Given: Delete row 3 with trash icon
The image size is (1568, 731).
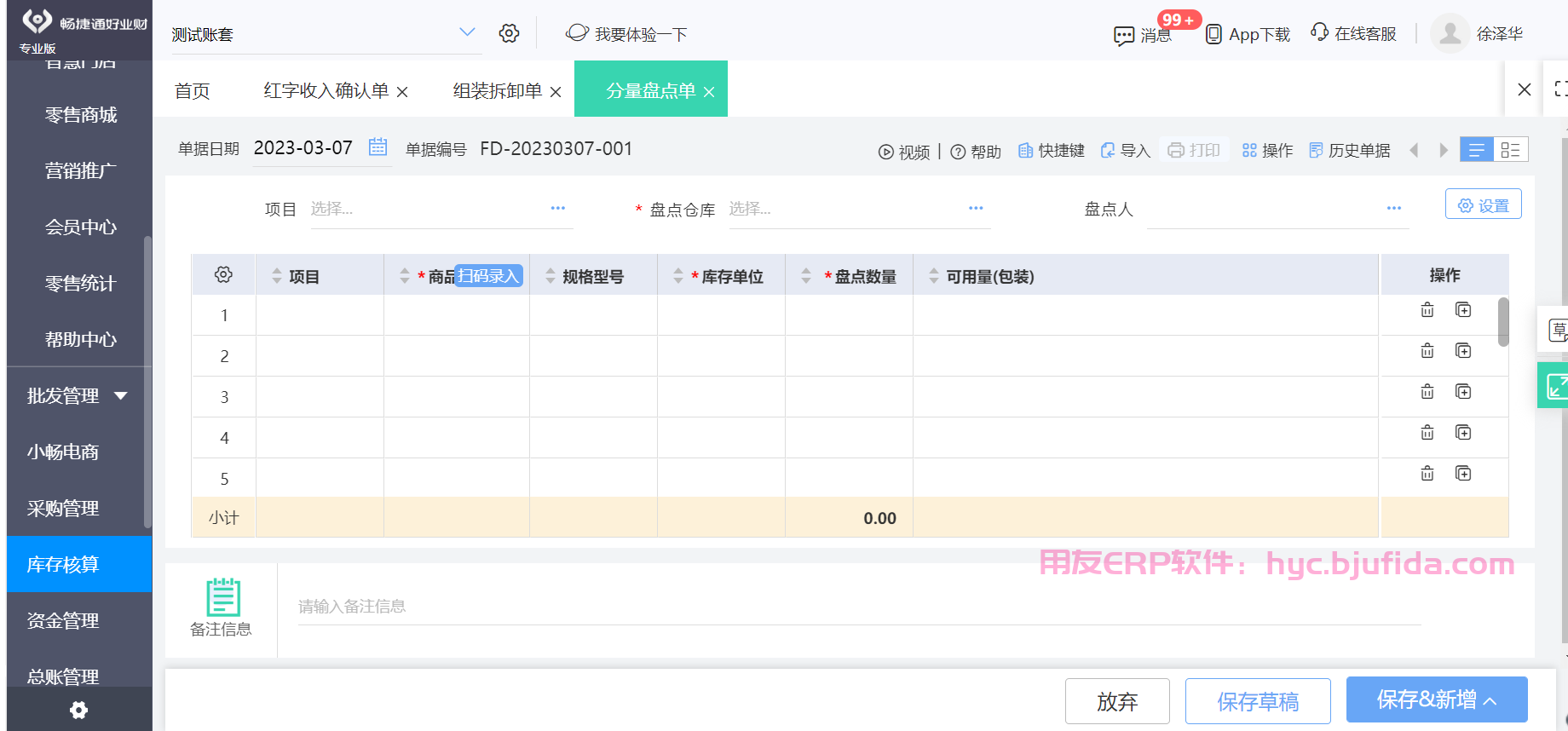Looking at the screenshot, I should coord(1427,392).
